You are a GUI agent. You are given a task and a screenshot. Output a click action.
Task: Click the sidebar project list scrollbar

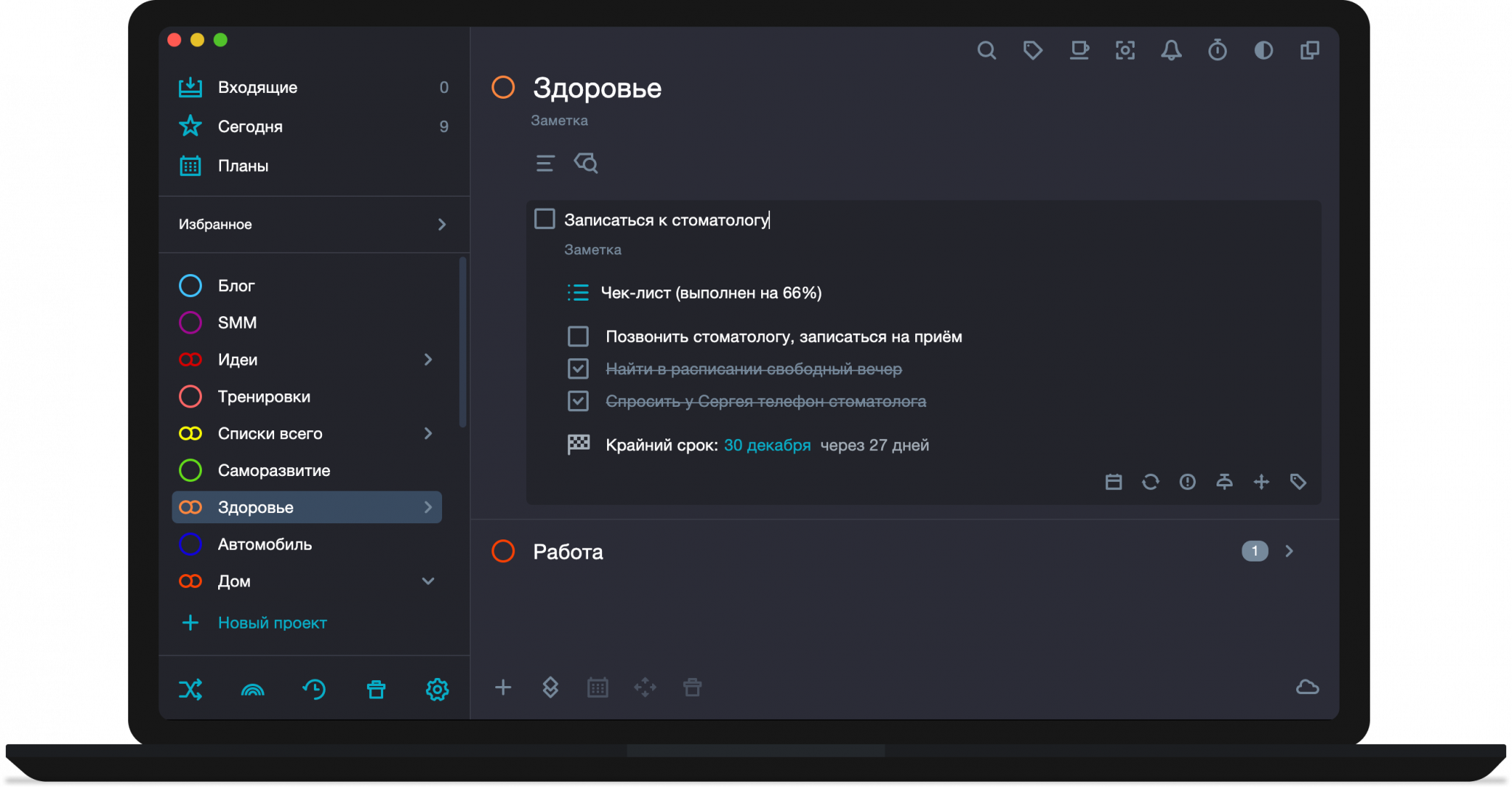coord(463,342)
